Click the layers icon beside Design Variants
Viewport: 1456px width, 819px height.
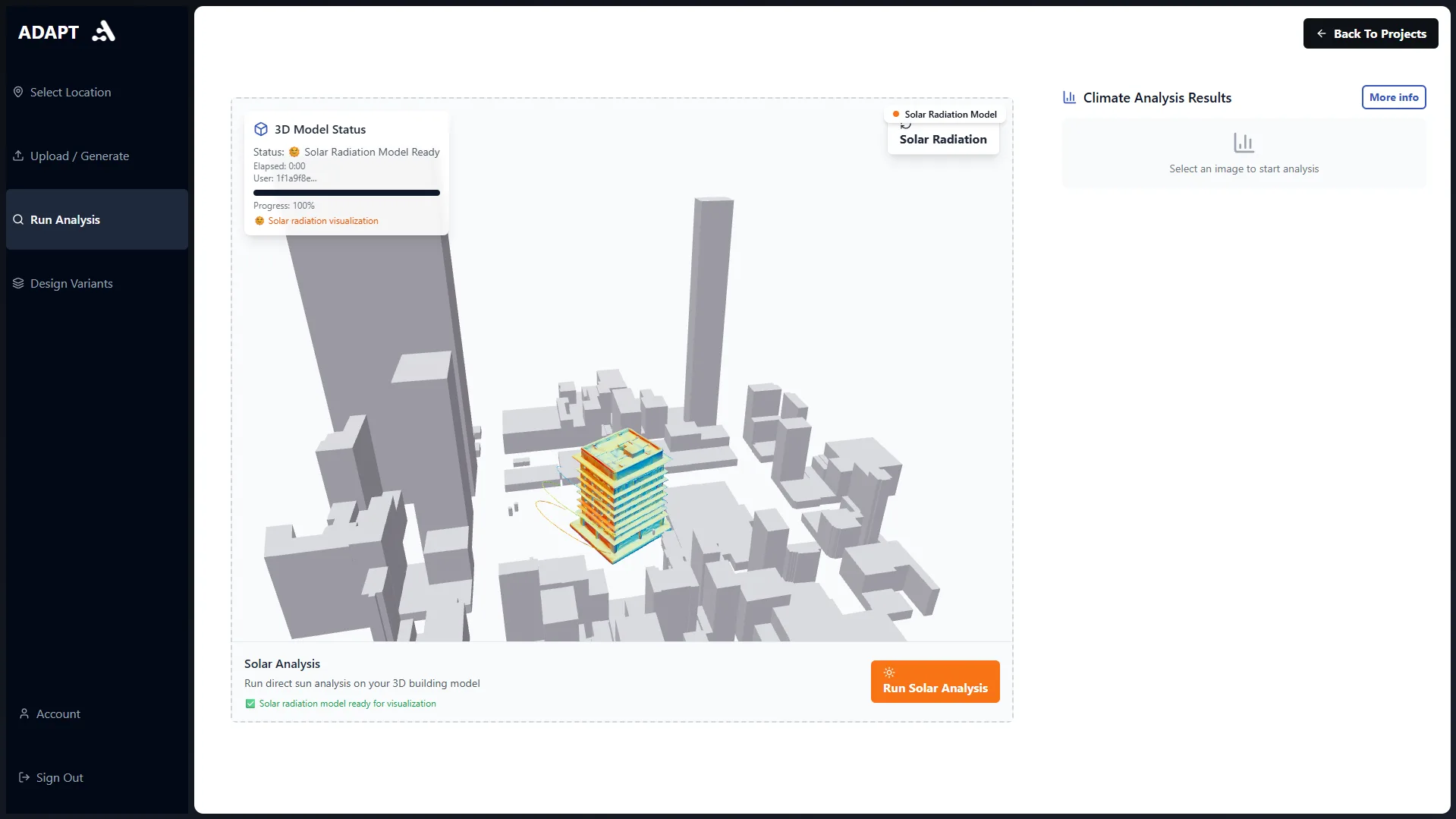point(18,283)
